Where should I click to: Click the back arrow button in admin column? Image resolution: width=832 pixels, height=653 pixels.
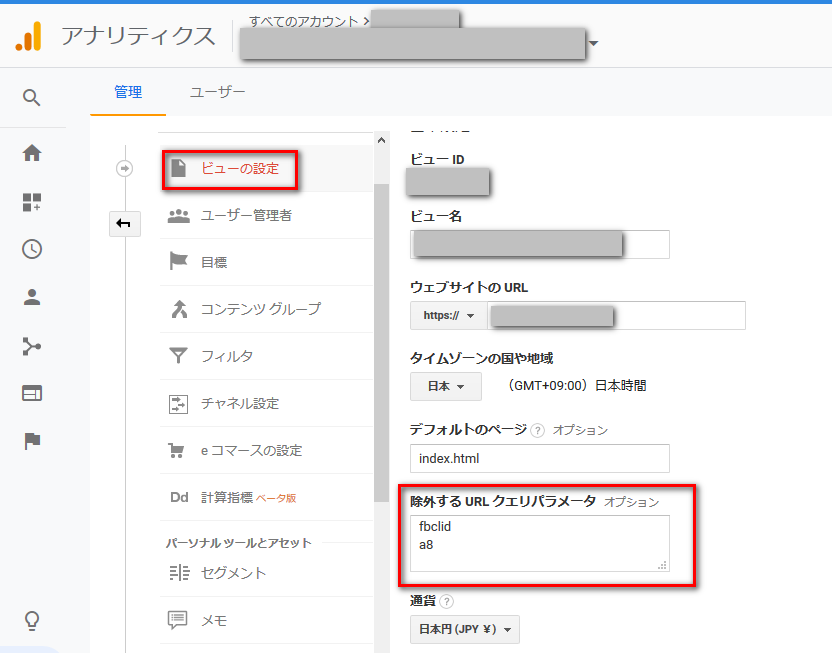pyautogui.click(x=125, y=223)
